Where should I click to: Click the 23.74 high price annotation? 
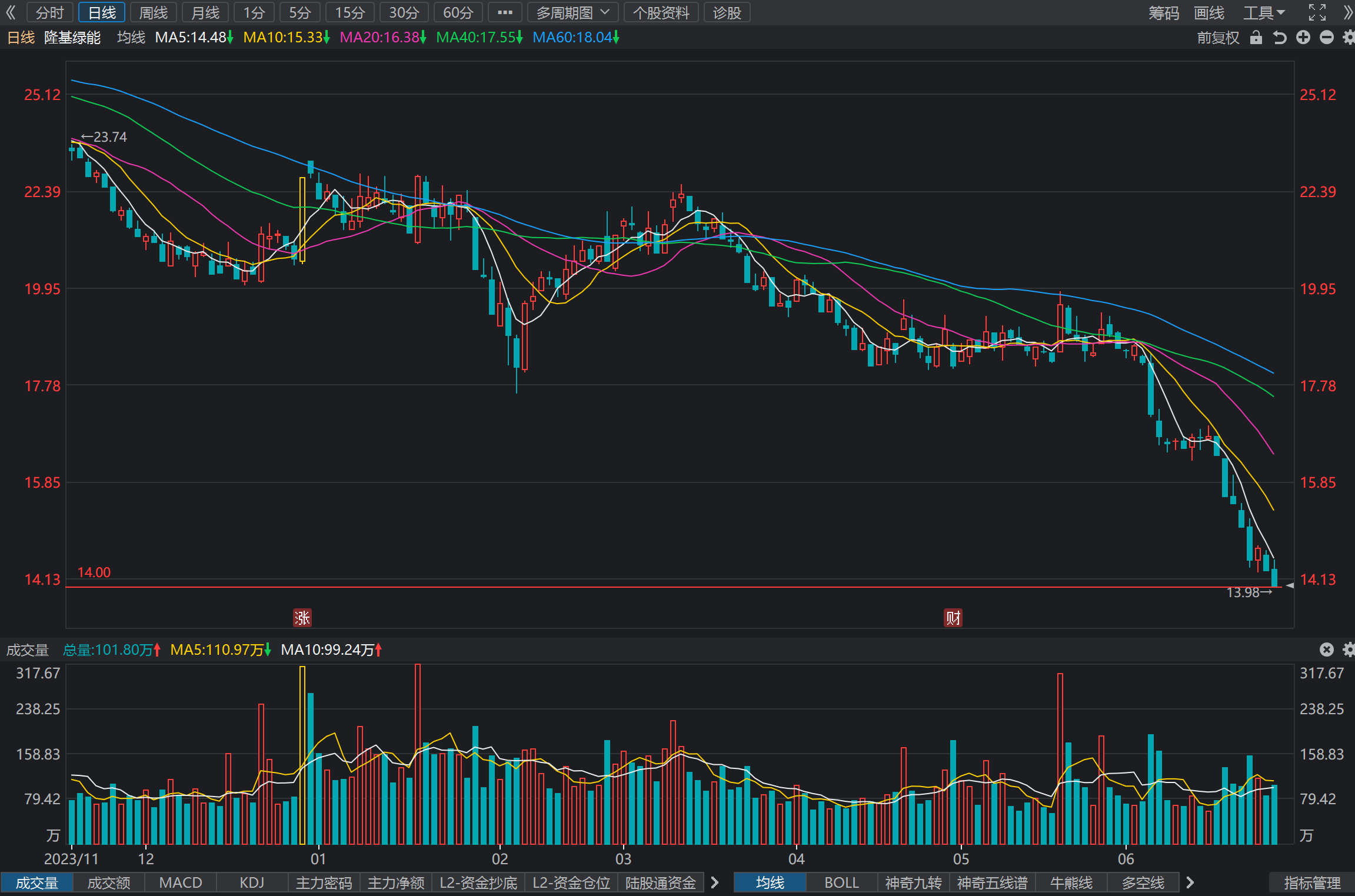tap(104, 137)
